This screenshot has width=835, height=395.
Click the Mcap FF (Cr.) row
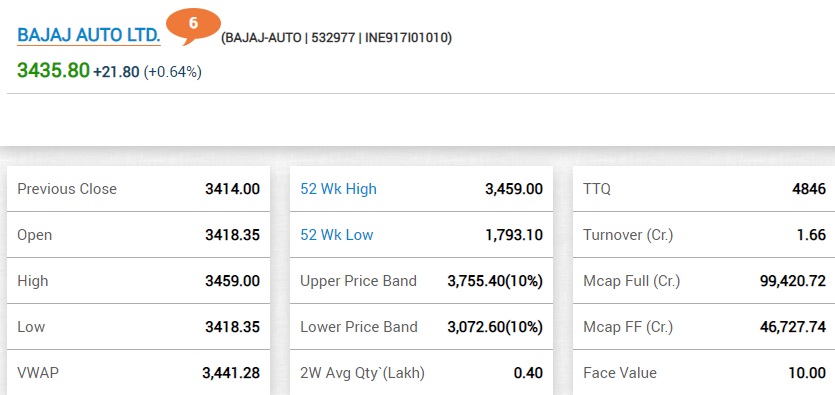[x=704, y=327]
